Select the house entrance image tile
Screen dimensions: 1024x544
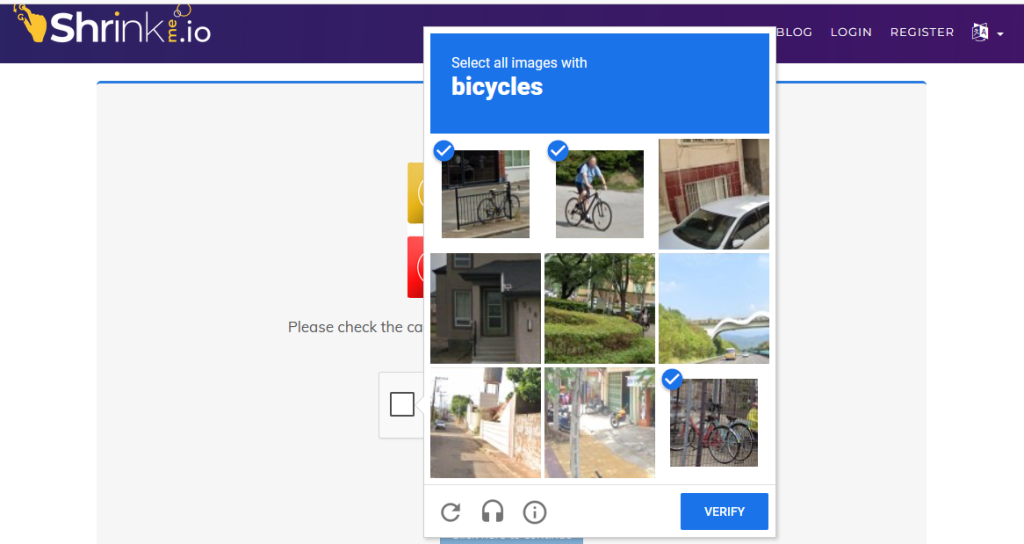pos(485,308)
